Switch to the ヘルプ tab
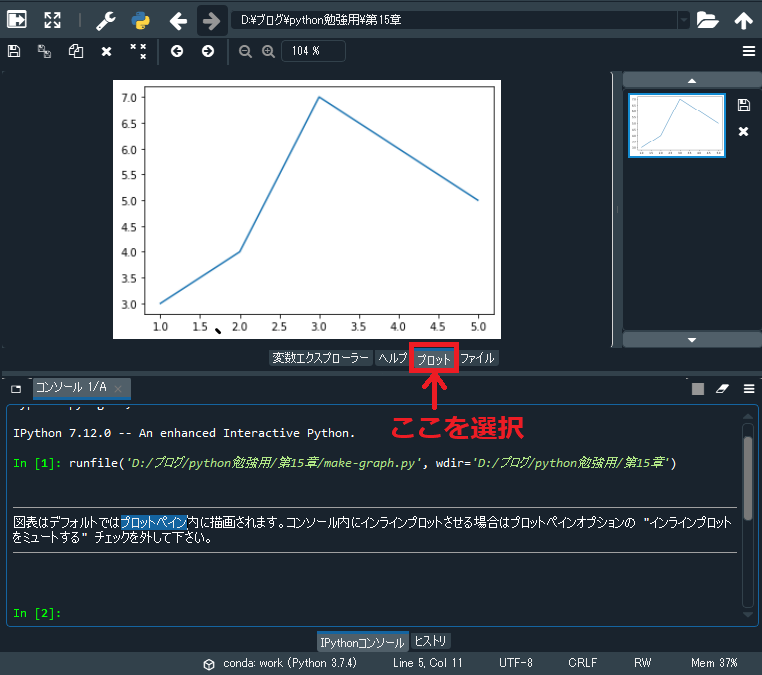The width and height of the screenshot is (762, 675). tap(393, 358)
